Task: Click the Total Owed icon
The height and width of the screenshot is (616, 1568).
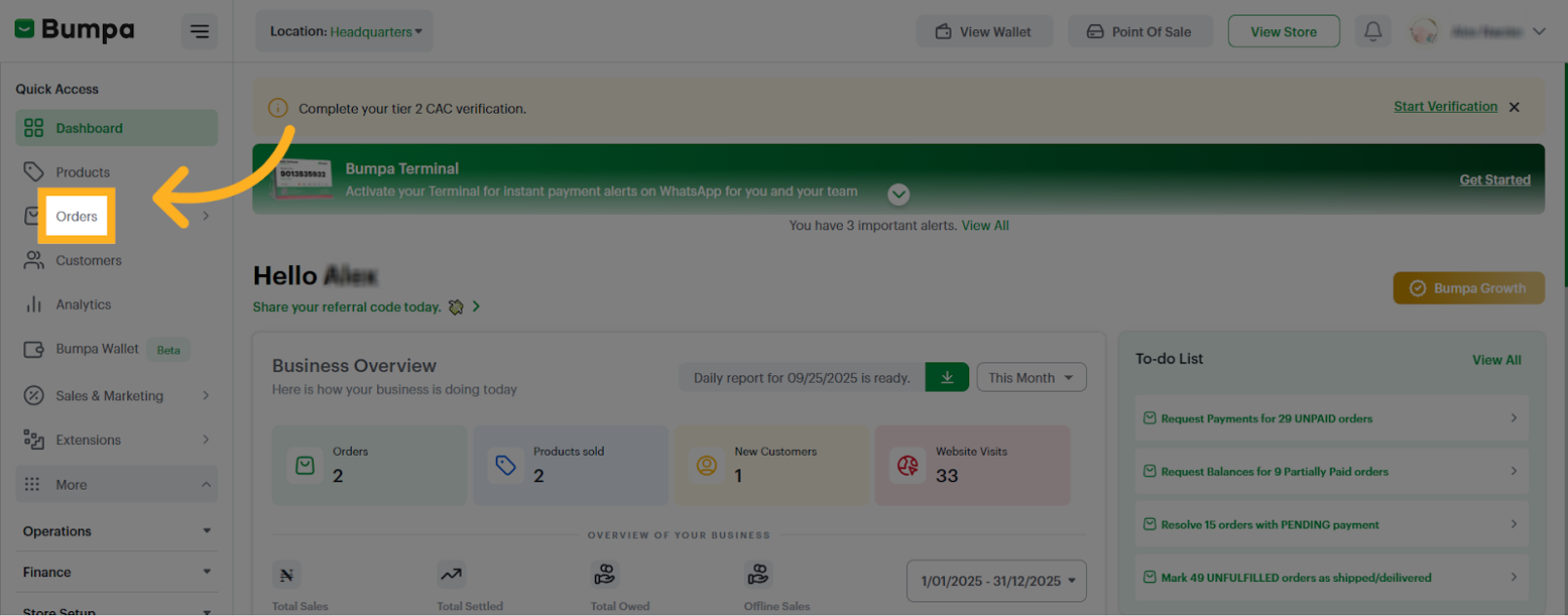Action: [x=605, y=574]
